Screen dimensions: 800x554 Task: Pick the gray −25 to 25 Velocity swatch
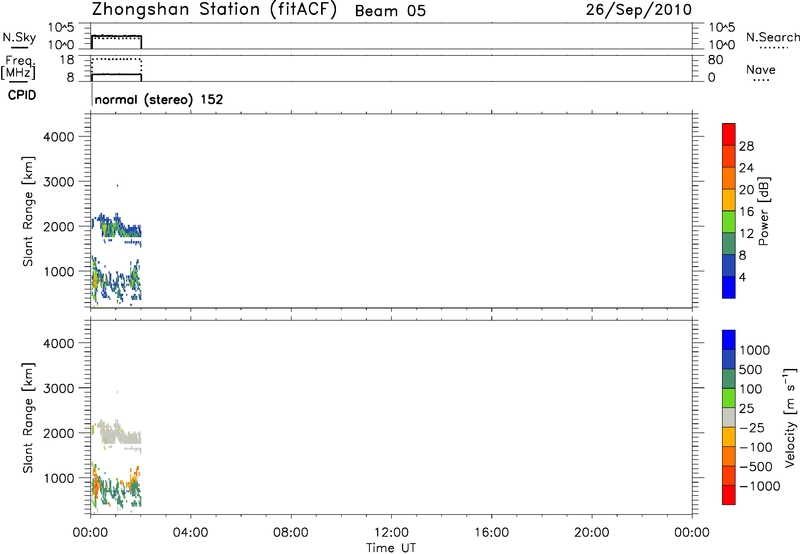coord(729,417)
